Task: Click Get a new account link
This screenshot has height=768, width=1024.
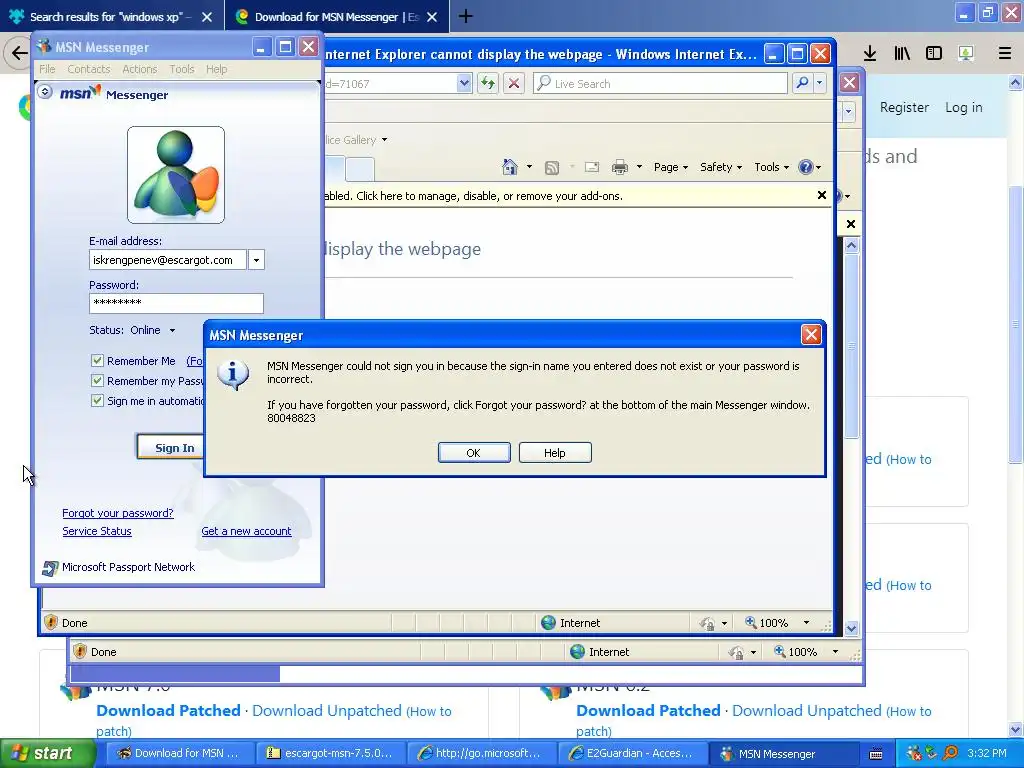Action: tap(246, 532)
